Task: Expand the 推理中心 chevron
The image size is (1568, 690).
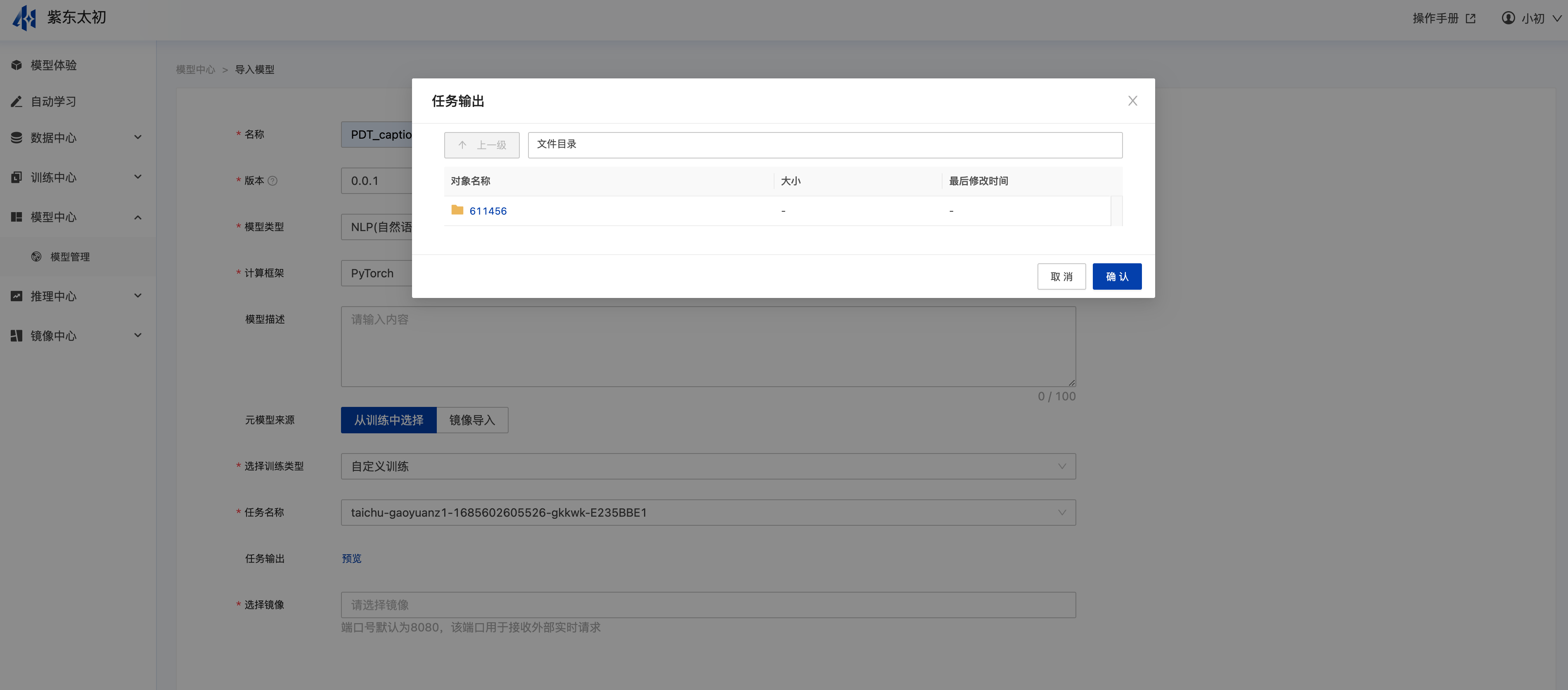Action: coord(138,296)
